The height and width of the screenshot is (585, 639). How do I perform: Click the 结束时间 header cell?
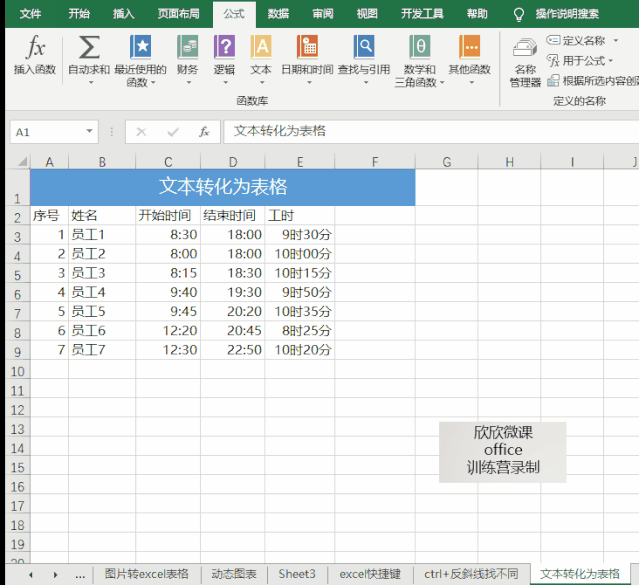pos(232,215)
